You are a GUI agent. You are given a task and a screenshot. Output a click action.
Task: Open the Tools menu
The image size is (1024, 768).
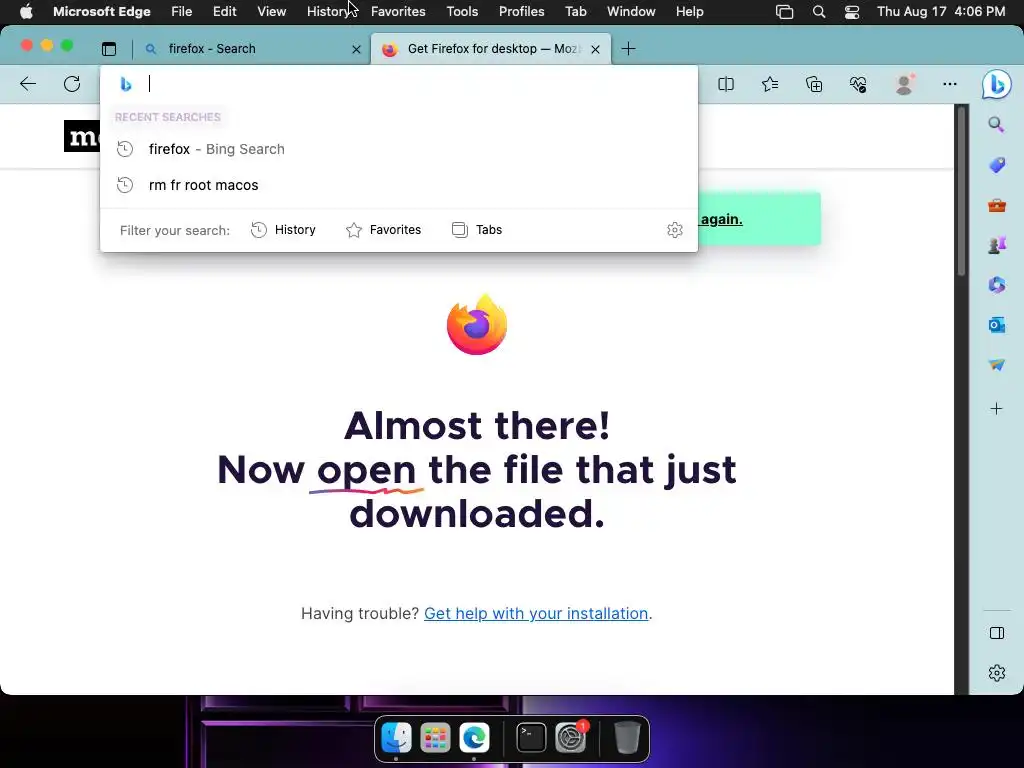click(462, 12)
